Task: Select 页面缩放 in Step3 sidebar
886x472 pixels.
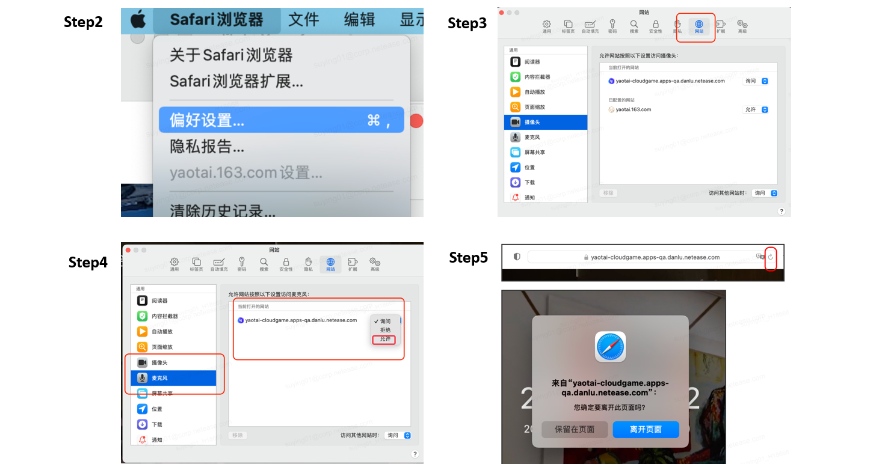Action: click(x=545, y=107)
